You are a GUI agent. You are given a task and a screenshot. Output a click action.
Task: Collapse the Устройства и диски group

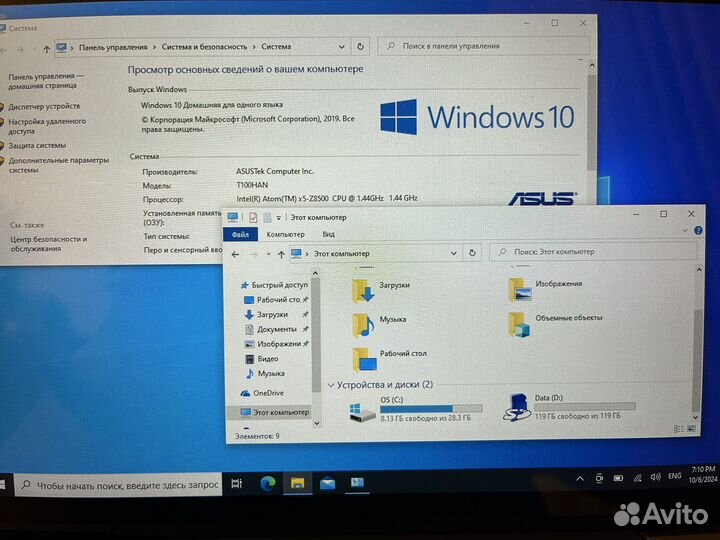[331, 385]
